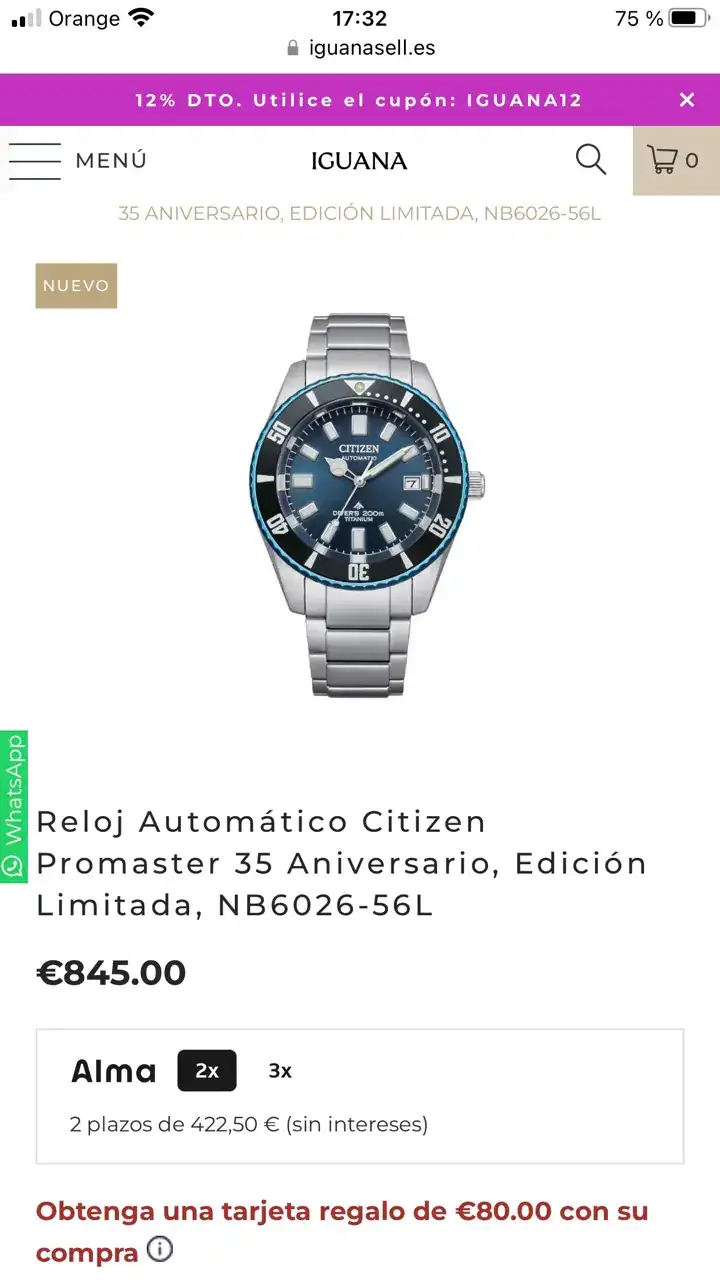Screen dimensions: 720x1280
Task: Tap the iguanasell.es address bar
Action: (x=360, y=48)
